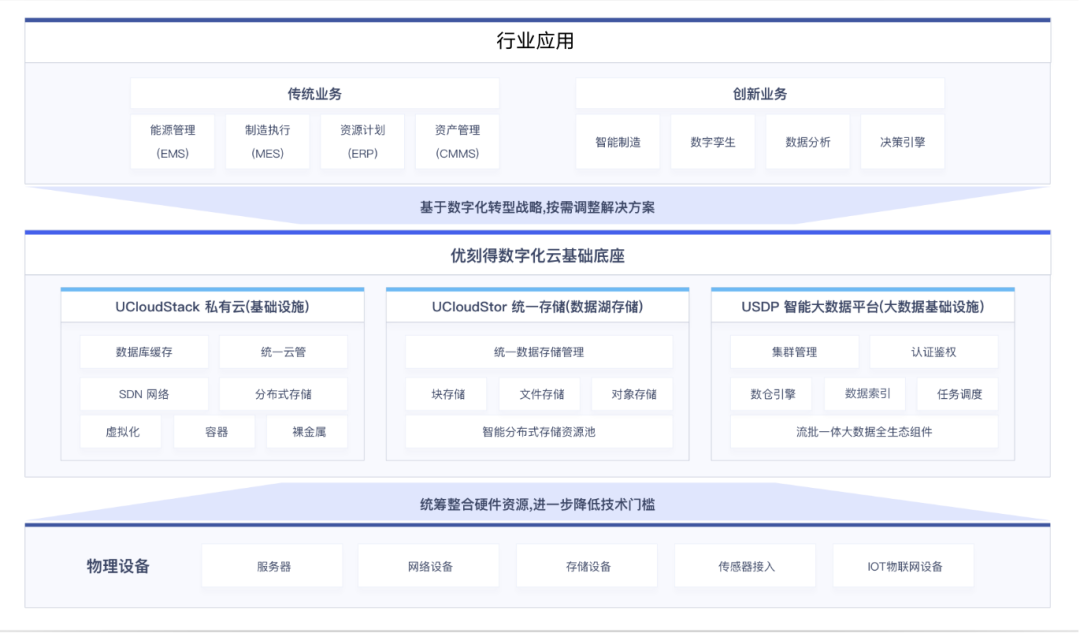Click the 能源管理 (EMS) box

tap(172, 142)
